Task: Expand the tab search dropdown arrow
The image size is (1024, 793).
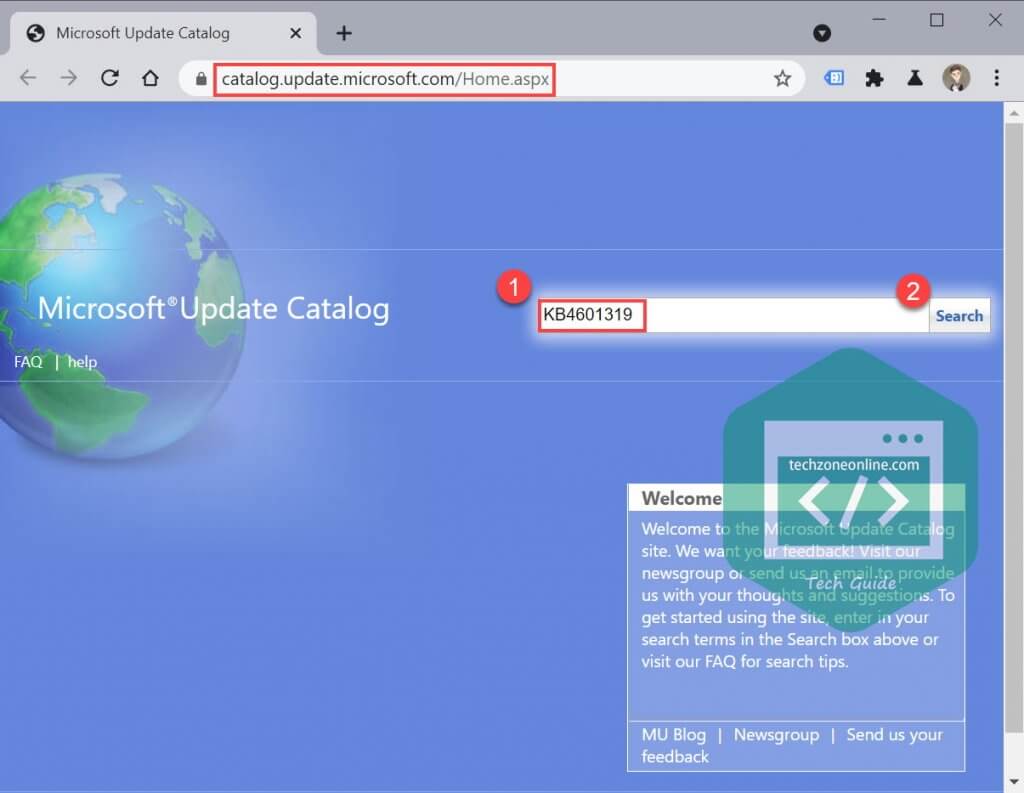Action: coord(822,33)
